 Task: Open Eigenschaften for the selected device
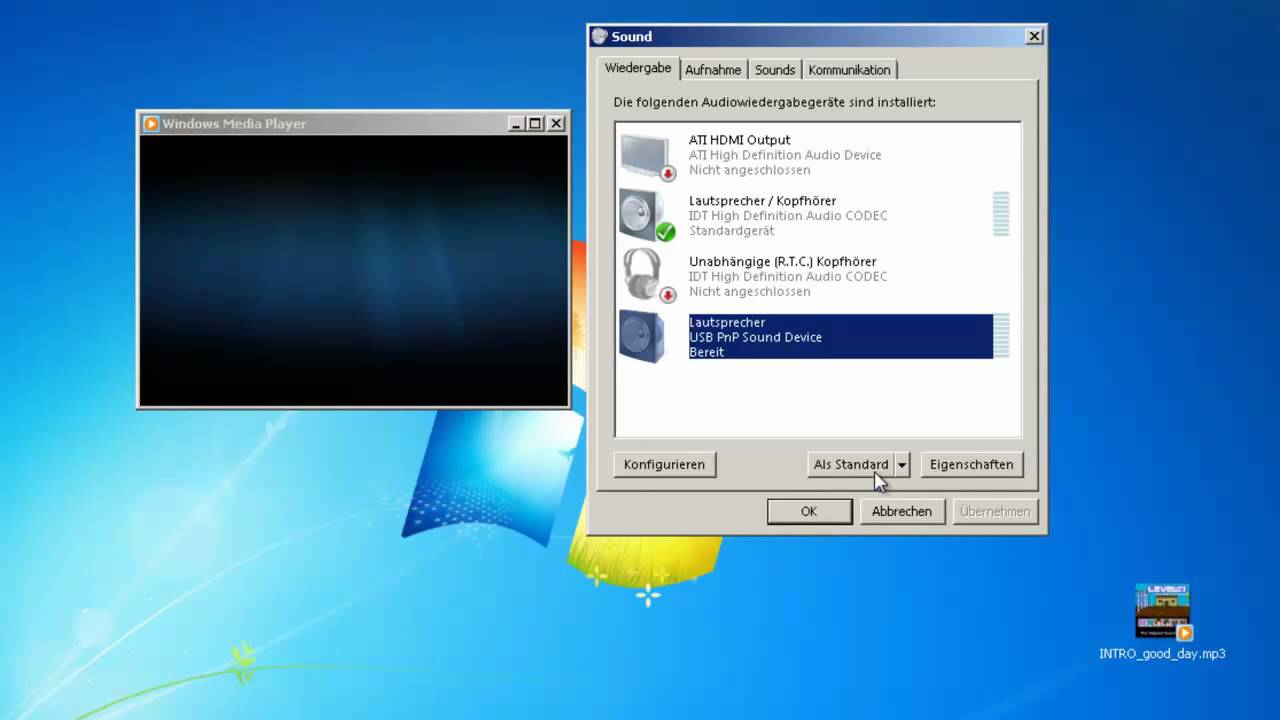coord(971,464)
